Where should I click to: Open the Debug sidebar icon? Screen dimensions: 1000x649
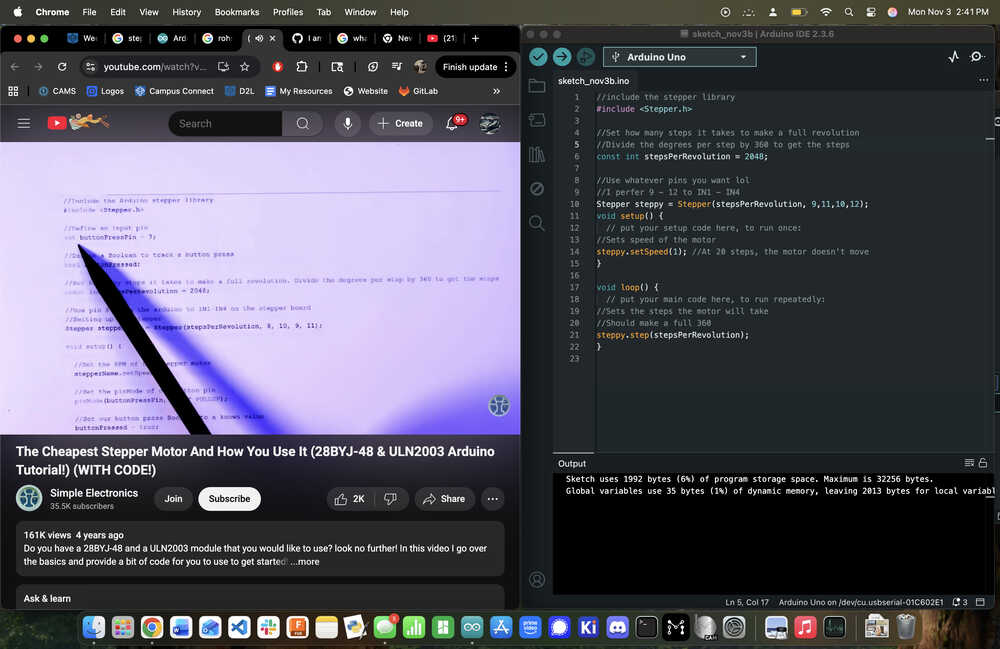(537, 188)
